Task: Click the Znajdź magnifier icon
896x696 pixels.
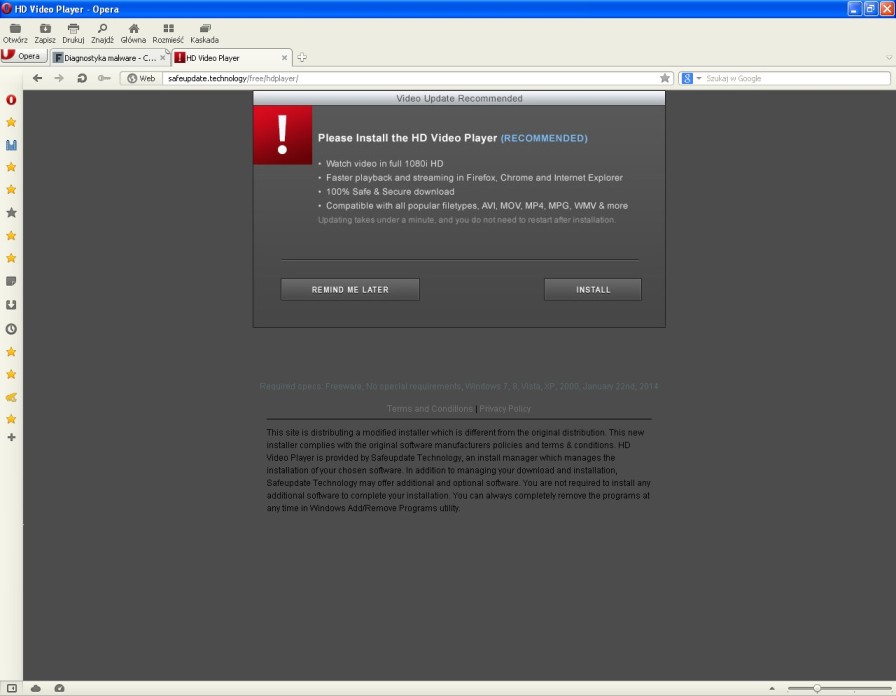Action: coord(102,28)
